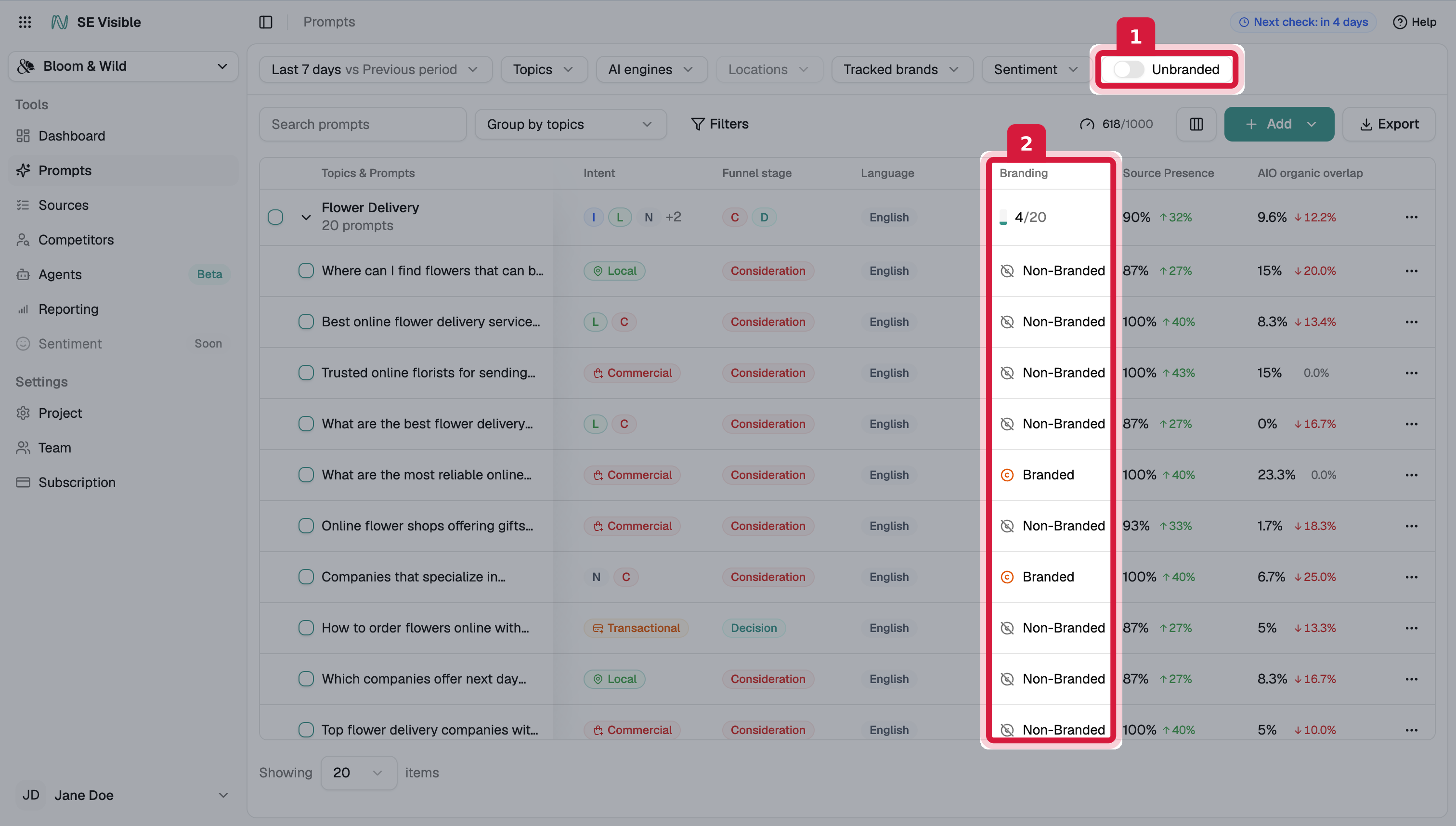Check the Online flower shops offering gifts prompt
Screen dimensions: 1456x826
(306, 525)
